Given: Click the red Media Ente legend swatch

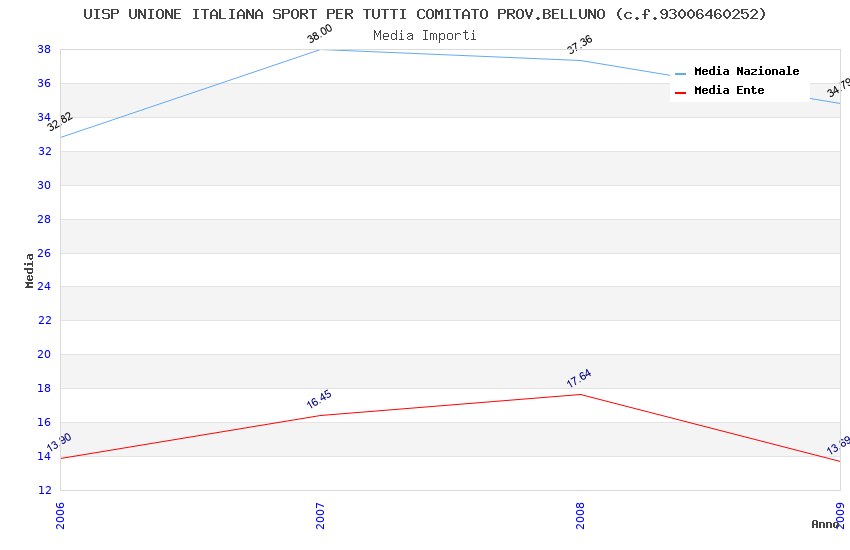Looking at the screenshot, I should coord(680,93).
